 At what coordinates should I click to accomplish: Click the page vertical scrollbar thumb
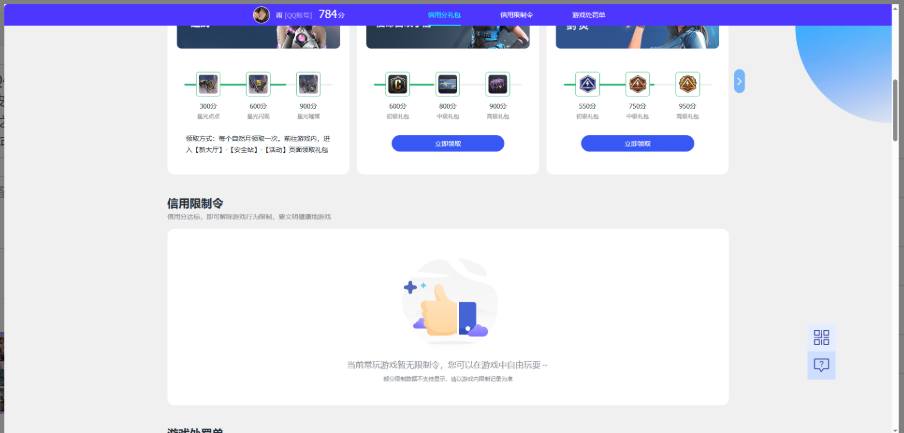[x=895, y=110]
